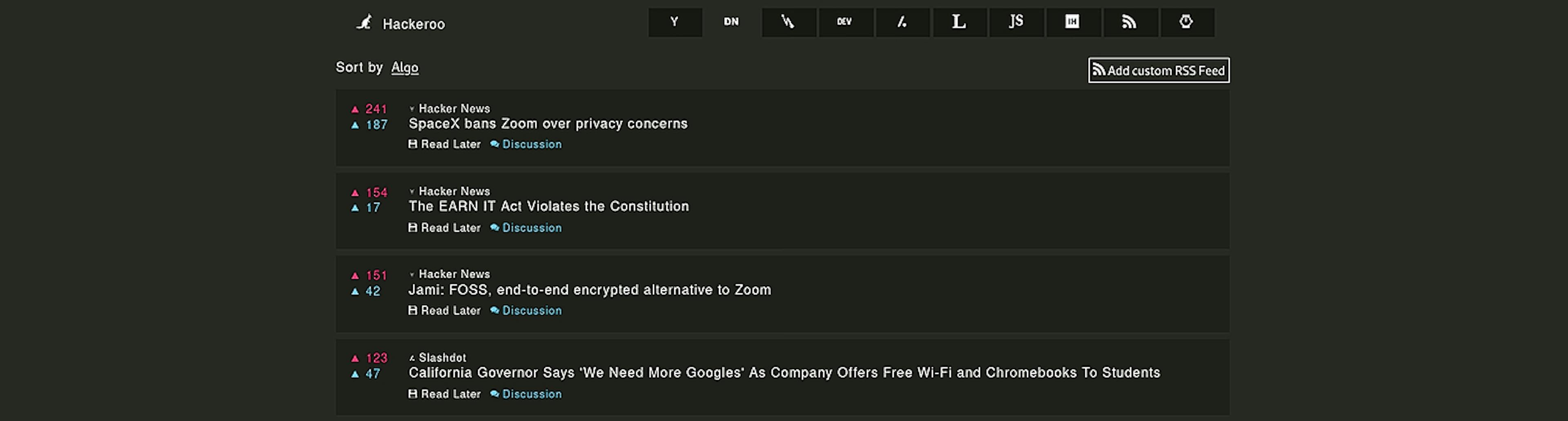Click the source icon between DN and DEV
The width and height of the screenshot is (1568, 421).
tap(788, 22)
